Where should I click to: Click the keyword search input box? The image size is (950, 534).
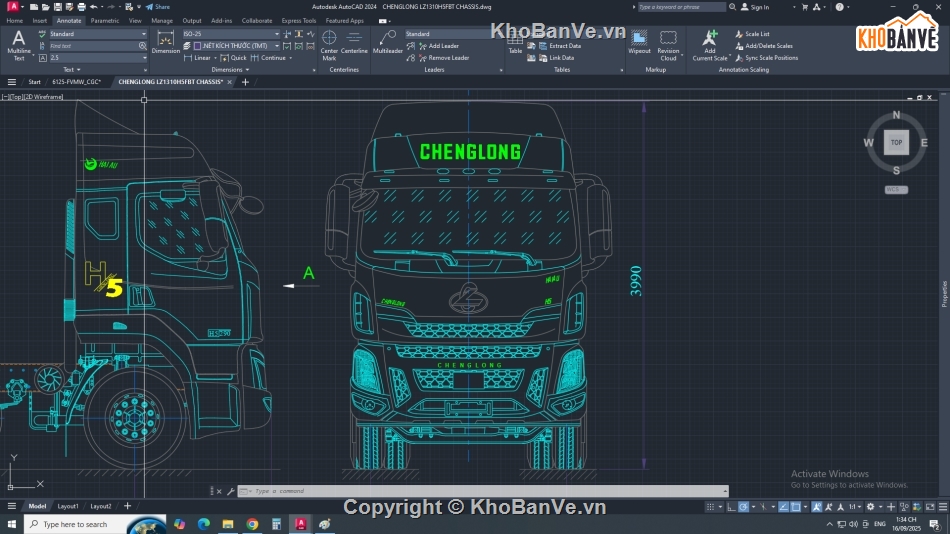click(681, 7)
